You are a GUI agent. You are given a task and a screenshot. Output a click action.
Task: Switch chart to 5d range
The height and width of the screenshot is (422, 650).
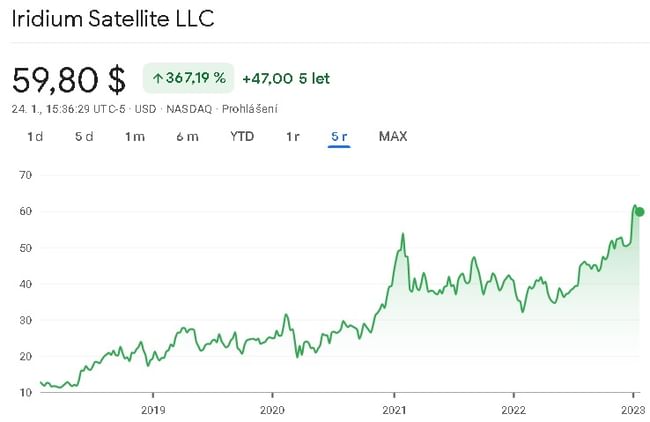84,136
